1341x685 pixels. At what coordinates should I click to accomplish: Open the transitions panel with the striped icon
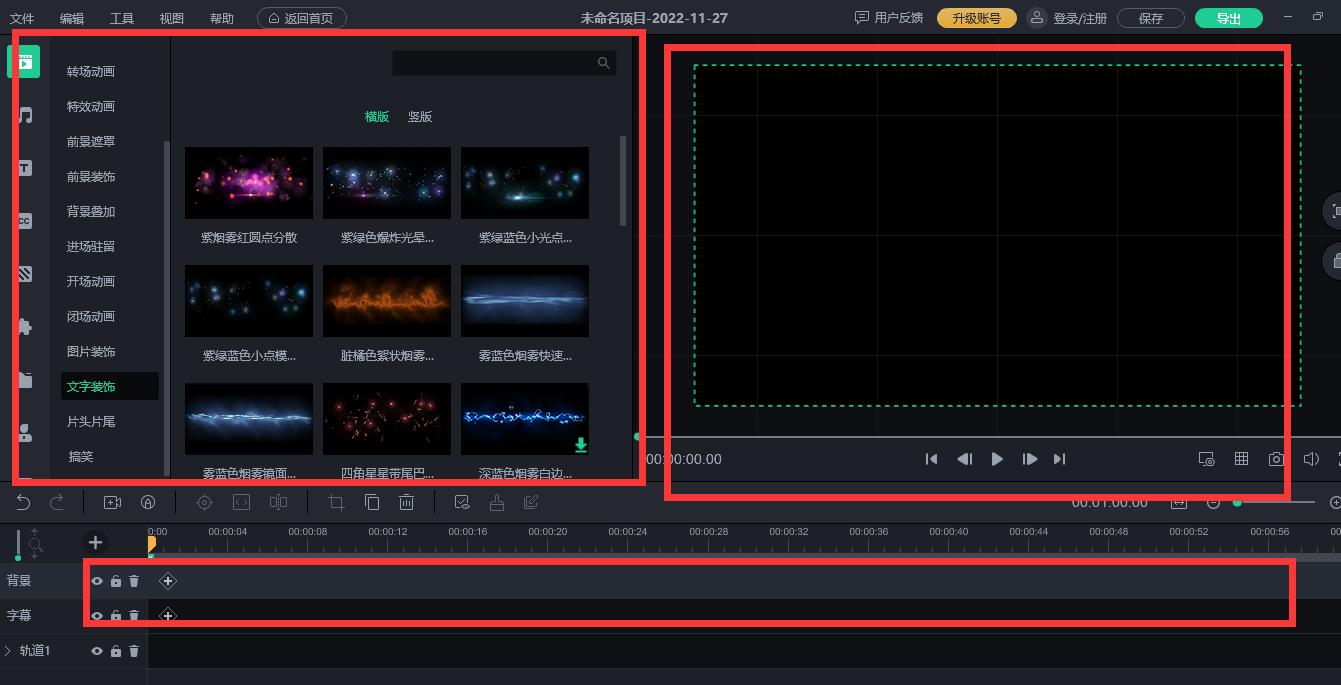pos(23,274)
